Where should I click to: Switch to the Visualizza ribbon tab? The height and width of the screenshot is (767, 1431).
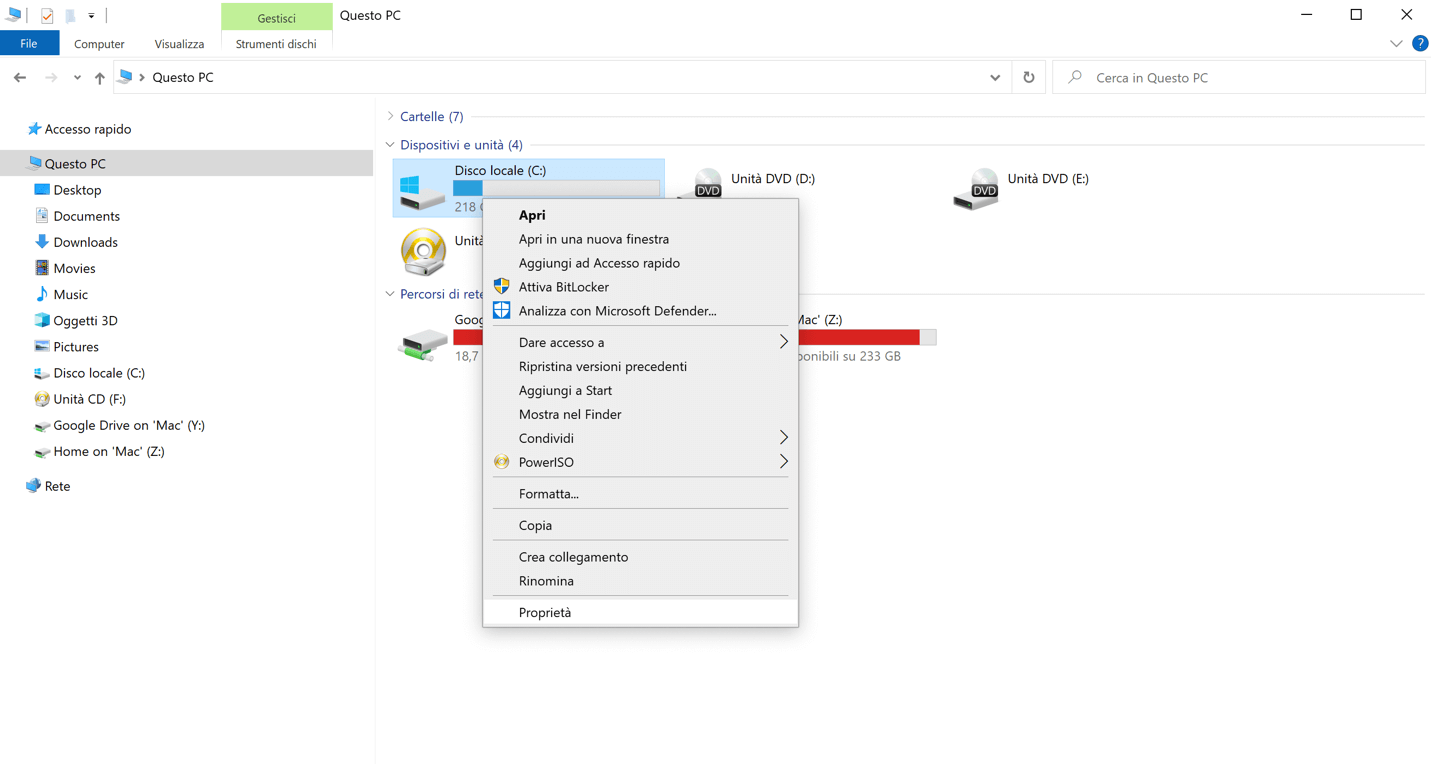[x=179, y=44]
